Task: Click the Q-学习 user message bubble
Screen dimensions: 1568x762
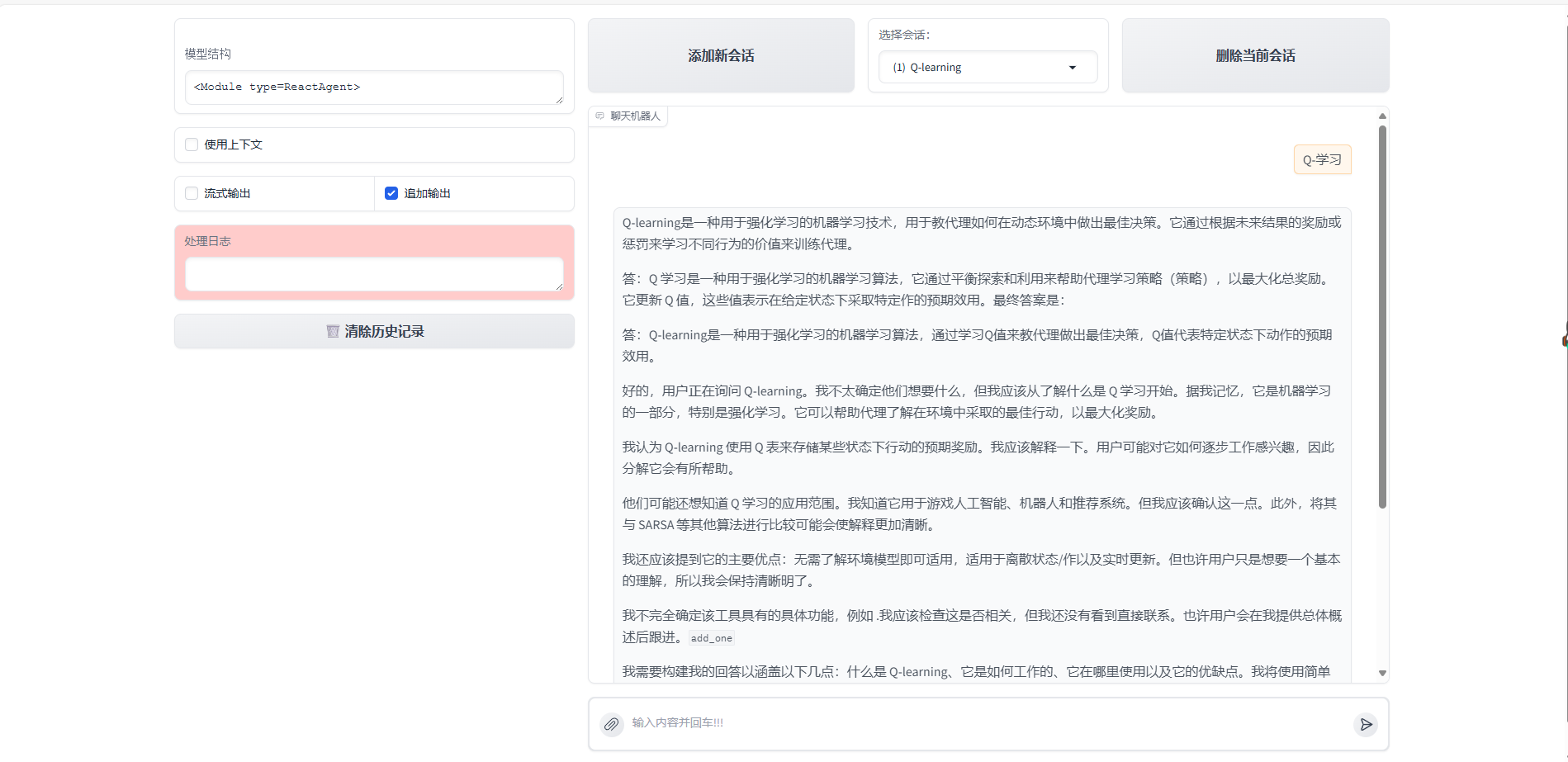Action: click(x=1322, y=159)
